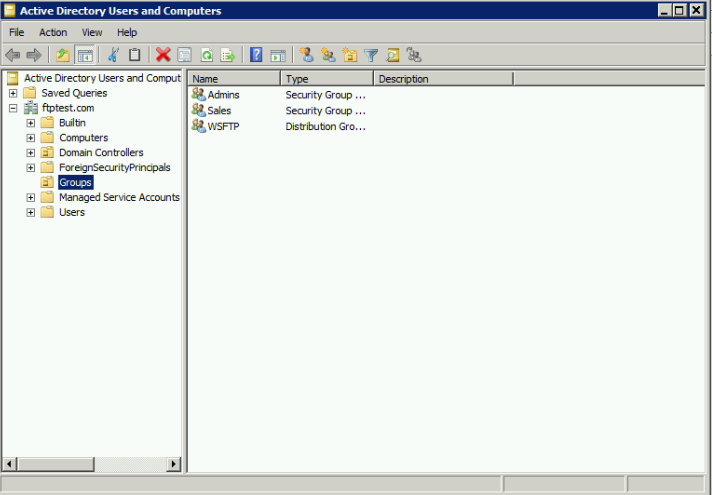712x495 pixels.
Task: Click the Filter funnel icon
Action: point(371,55)
